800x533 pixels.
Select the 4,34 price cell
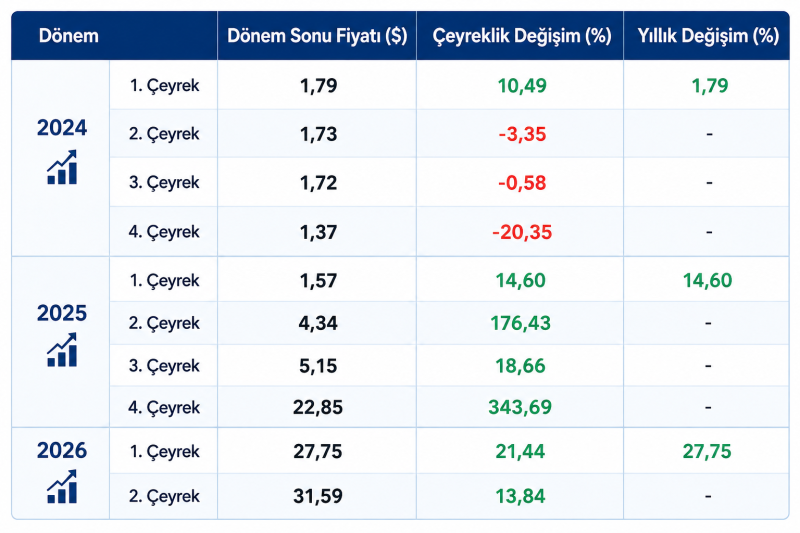coord(318,323)
